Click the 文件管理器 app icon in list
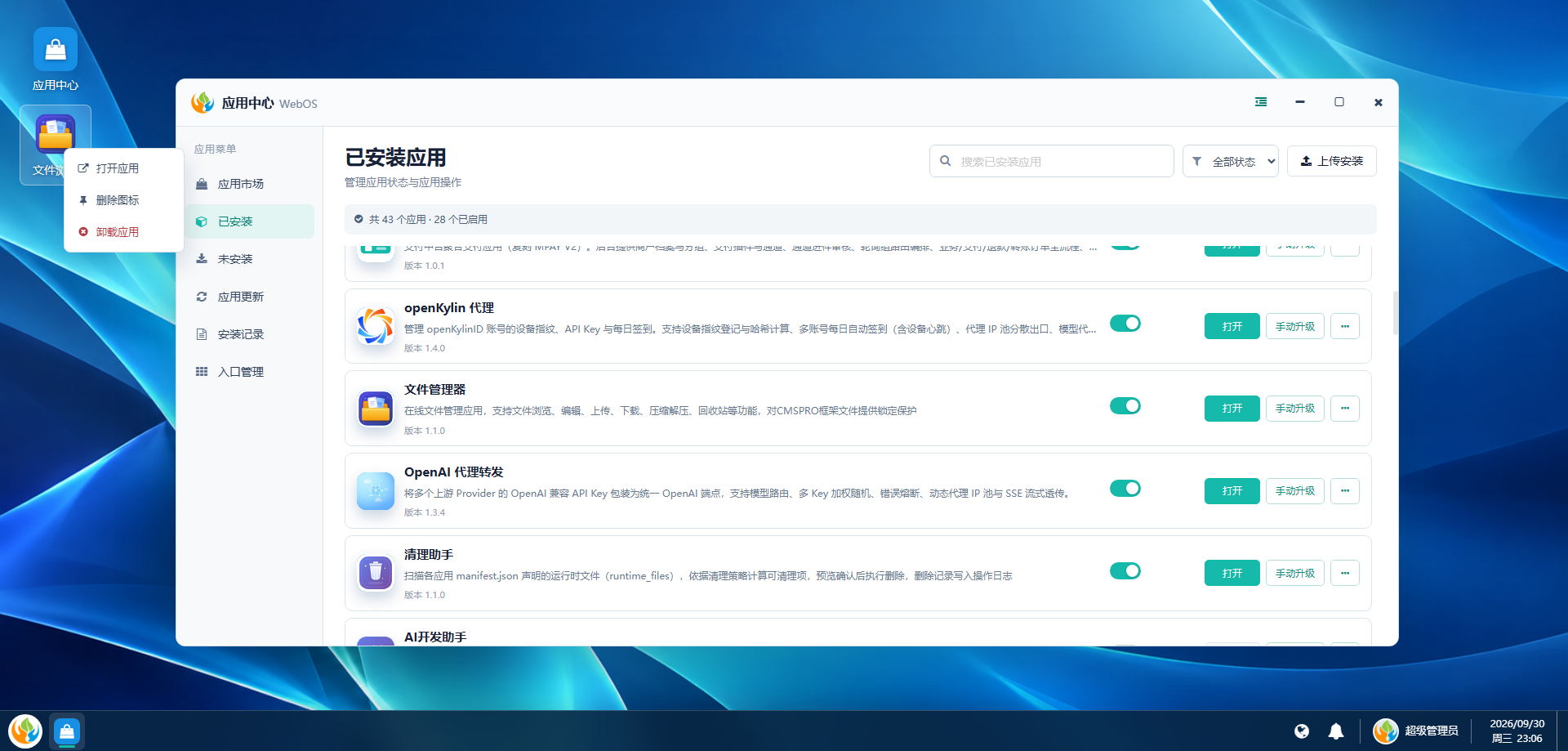 (376, 409)
